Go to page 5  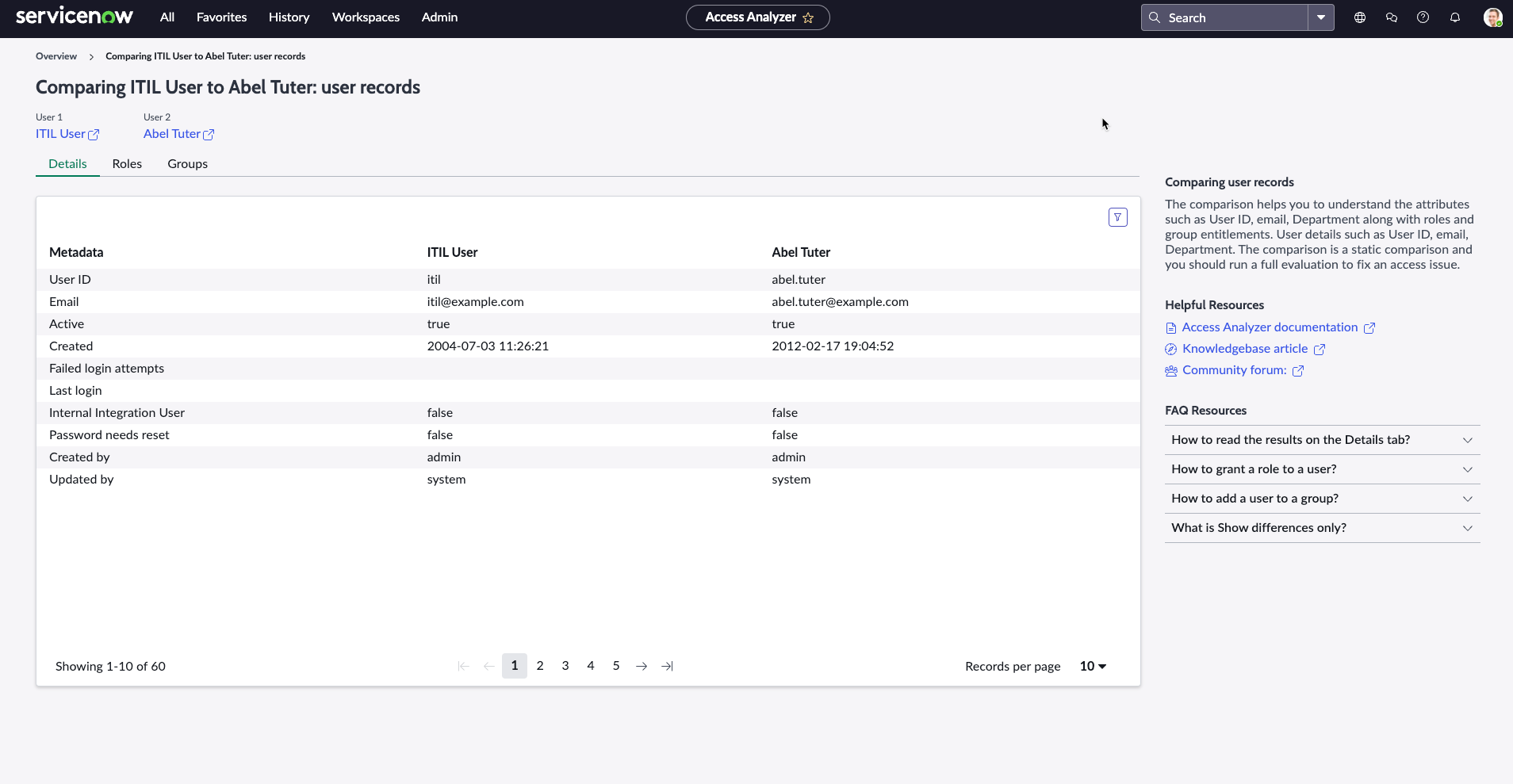[x=616, y=666]
